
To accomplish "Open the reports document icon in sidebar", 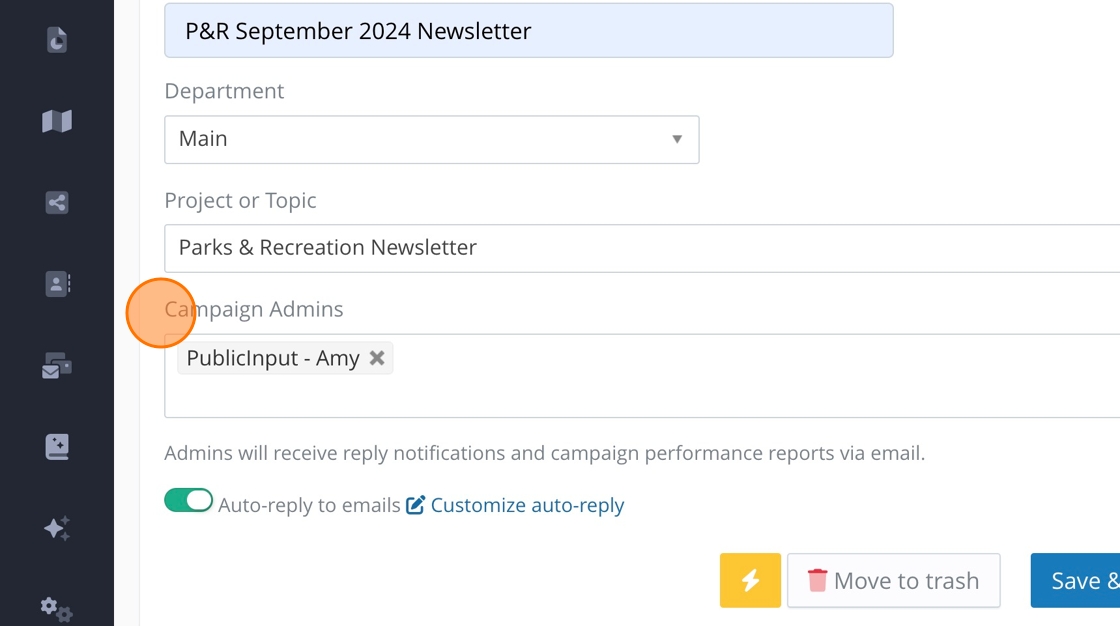I will click(x=57, y=40).
